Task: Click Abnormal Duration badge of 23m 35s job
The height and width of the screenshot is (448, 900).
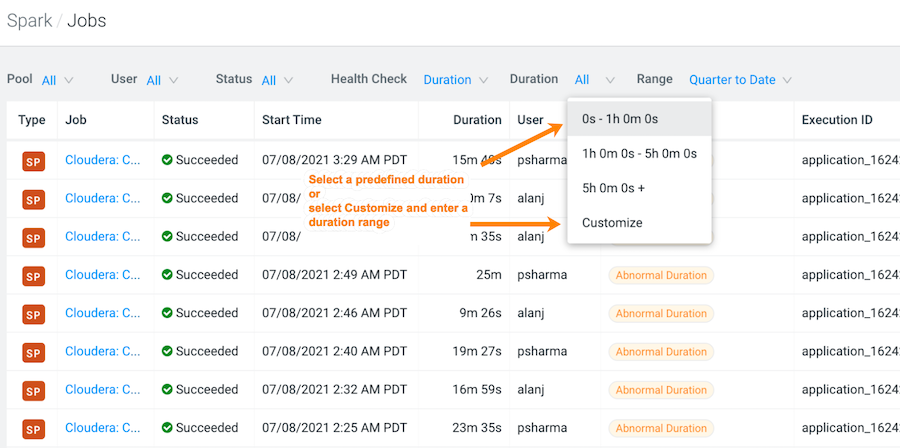Action: [661, 428]
